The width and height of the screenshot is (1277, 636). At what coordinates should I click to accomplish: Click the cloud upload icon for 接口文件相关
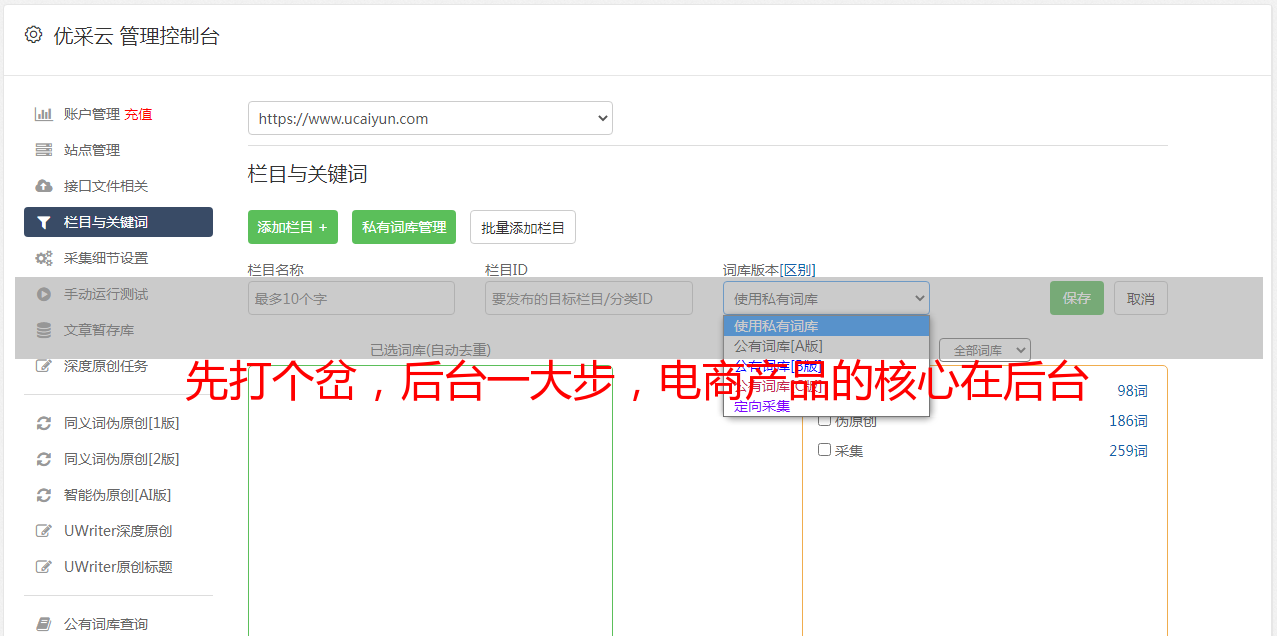(x=44, y=186)
